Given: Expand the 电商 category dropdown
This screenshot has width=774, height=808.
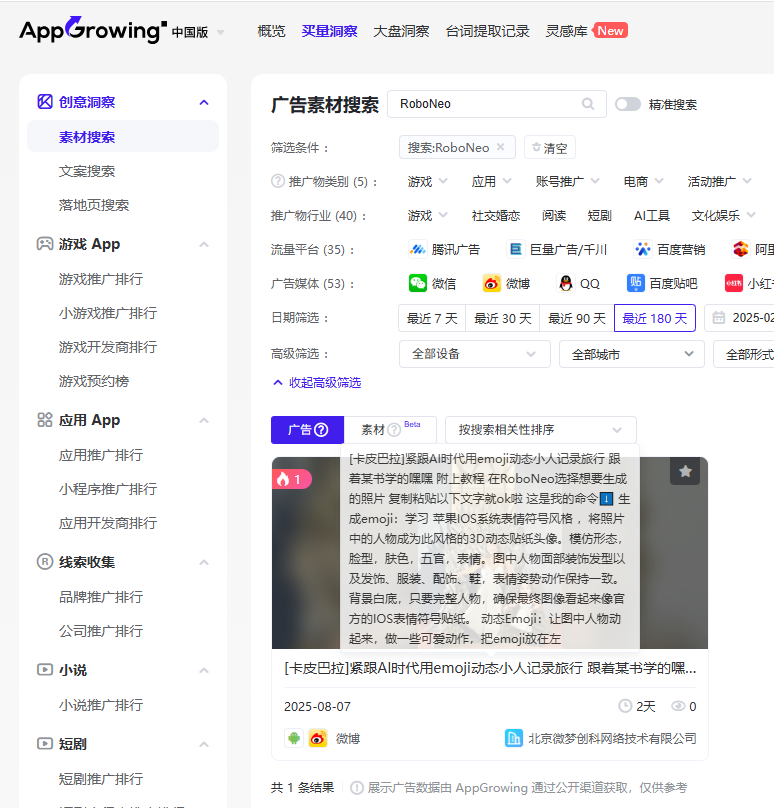Looking at the screenshot, I should 643,181.
